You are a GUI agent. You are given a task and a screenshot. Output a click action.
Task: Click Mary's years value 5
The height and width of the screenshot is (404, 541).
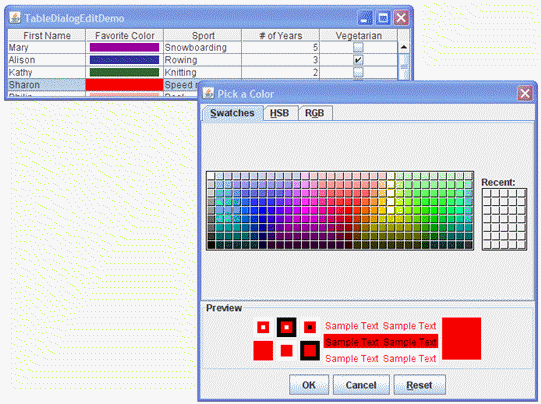pos(281,47)
